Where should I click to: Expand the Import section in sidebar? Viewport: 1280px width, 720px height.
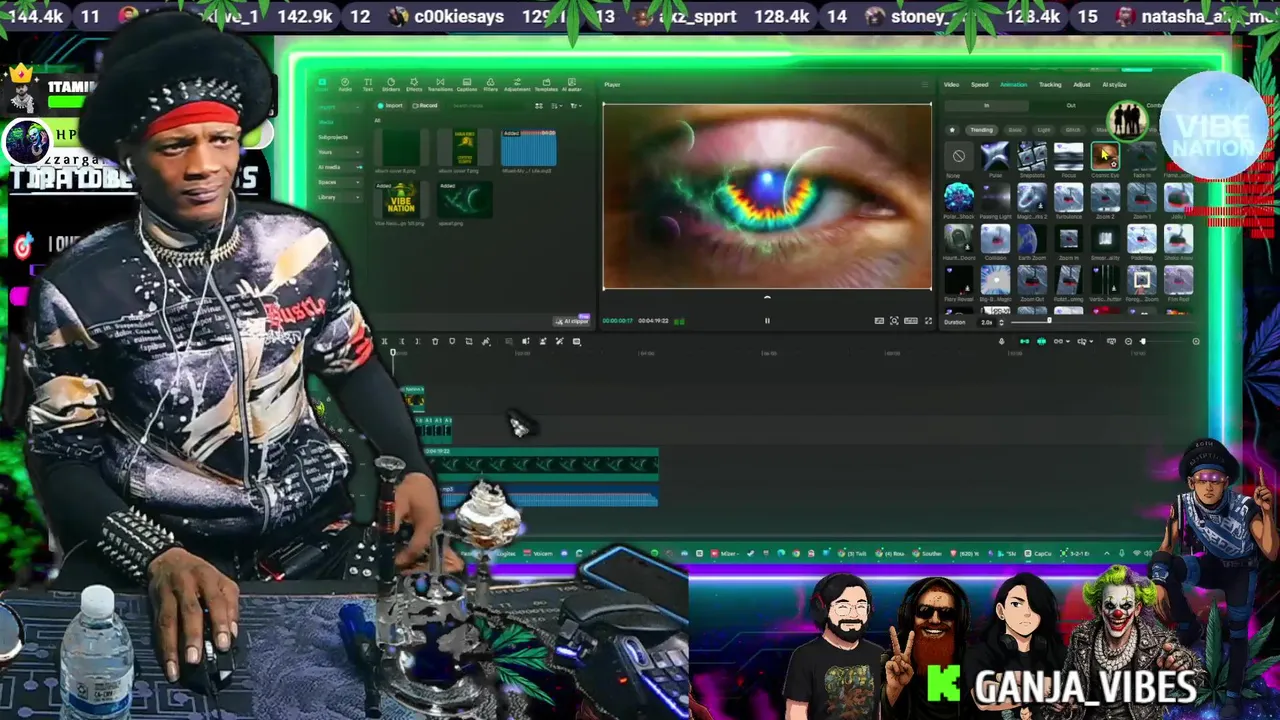(338, 107)
